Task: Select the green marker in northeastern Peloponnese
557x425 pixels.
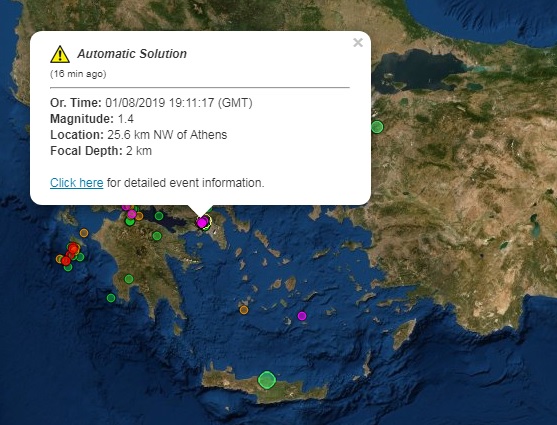Action: click(x=157, y=236)
